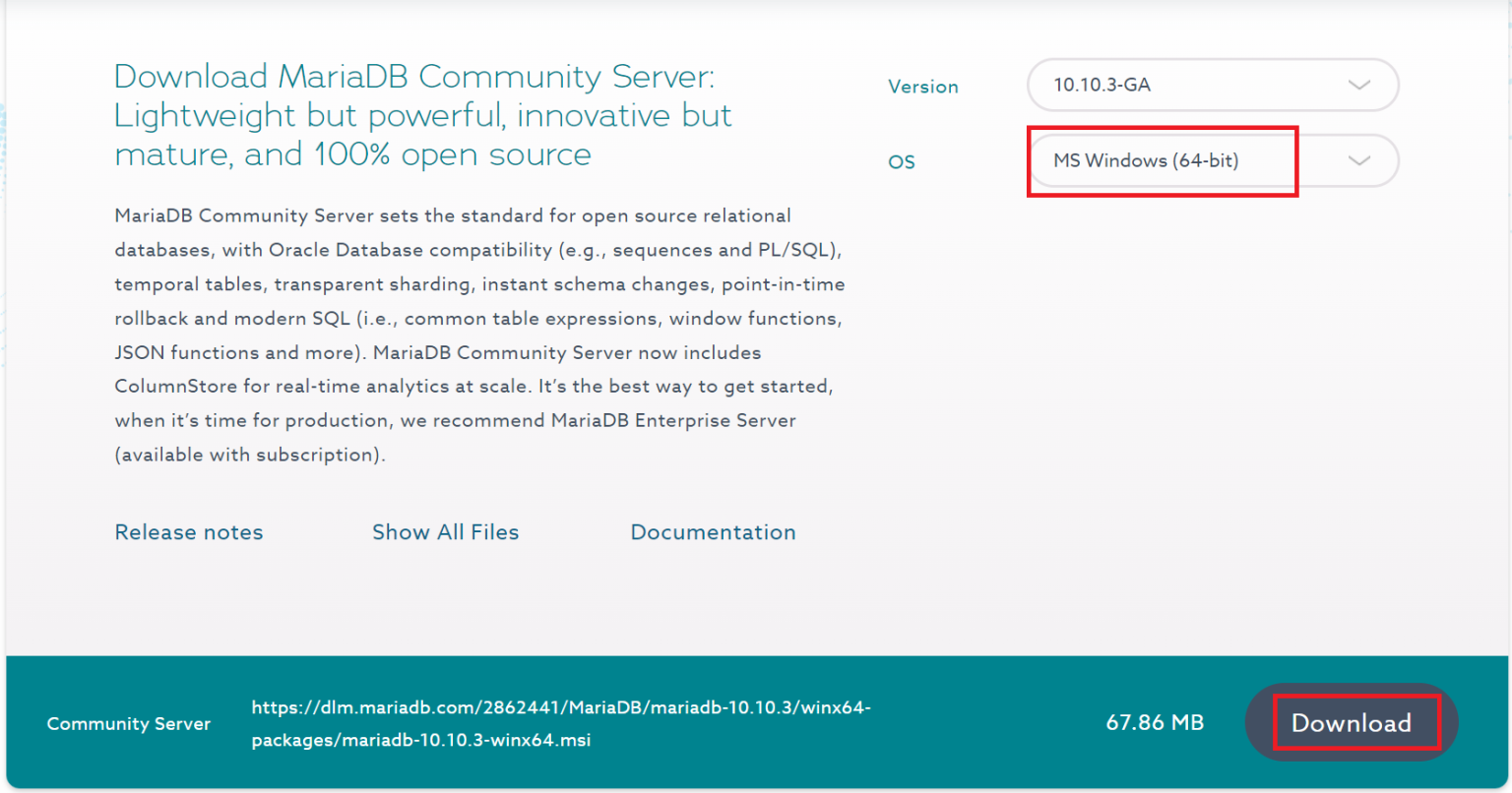Click the teal download bar at the bottom
1512x793 pixels.
click(756, 722)
